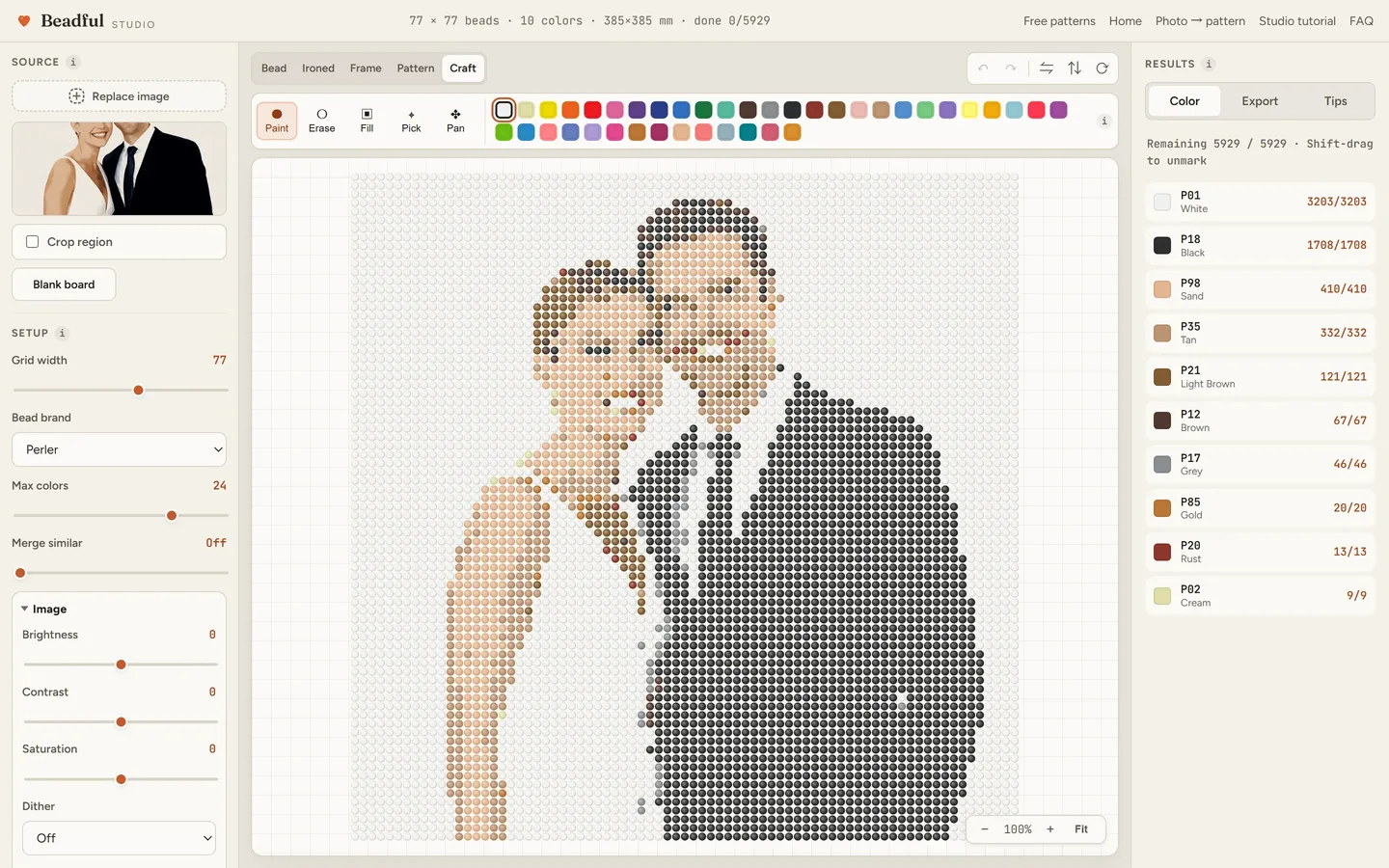
Task: Click the Fit zoom button
Action: click(x=1081, y=829)
